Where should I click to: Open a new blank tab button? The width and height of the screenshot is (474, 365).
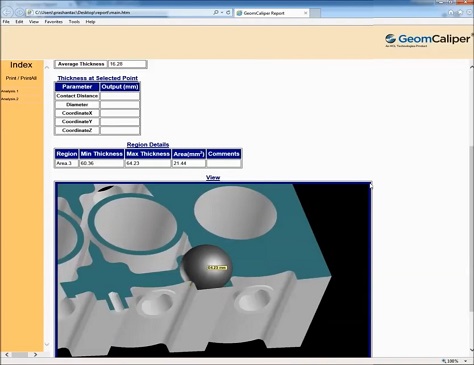315,13
